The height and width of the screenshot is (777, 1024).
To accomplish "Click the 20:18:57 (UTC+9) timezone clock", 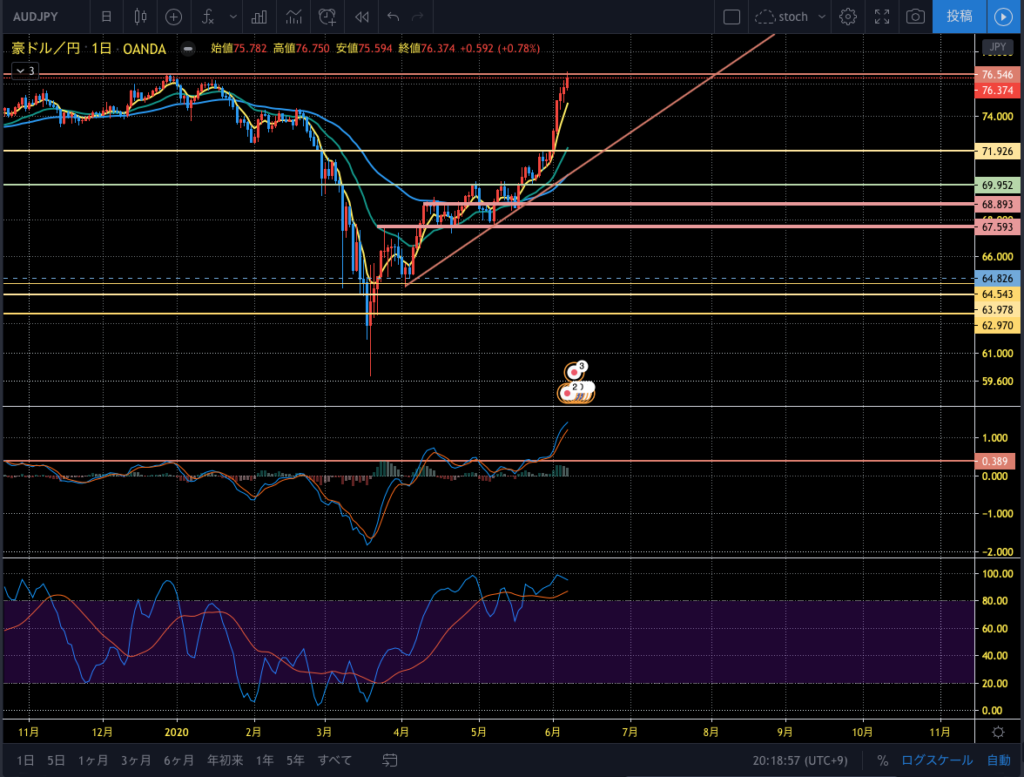I will click(x=800, y=760).
